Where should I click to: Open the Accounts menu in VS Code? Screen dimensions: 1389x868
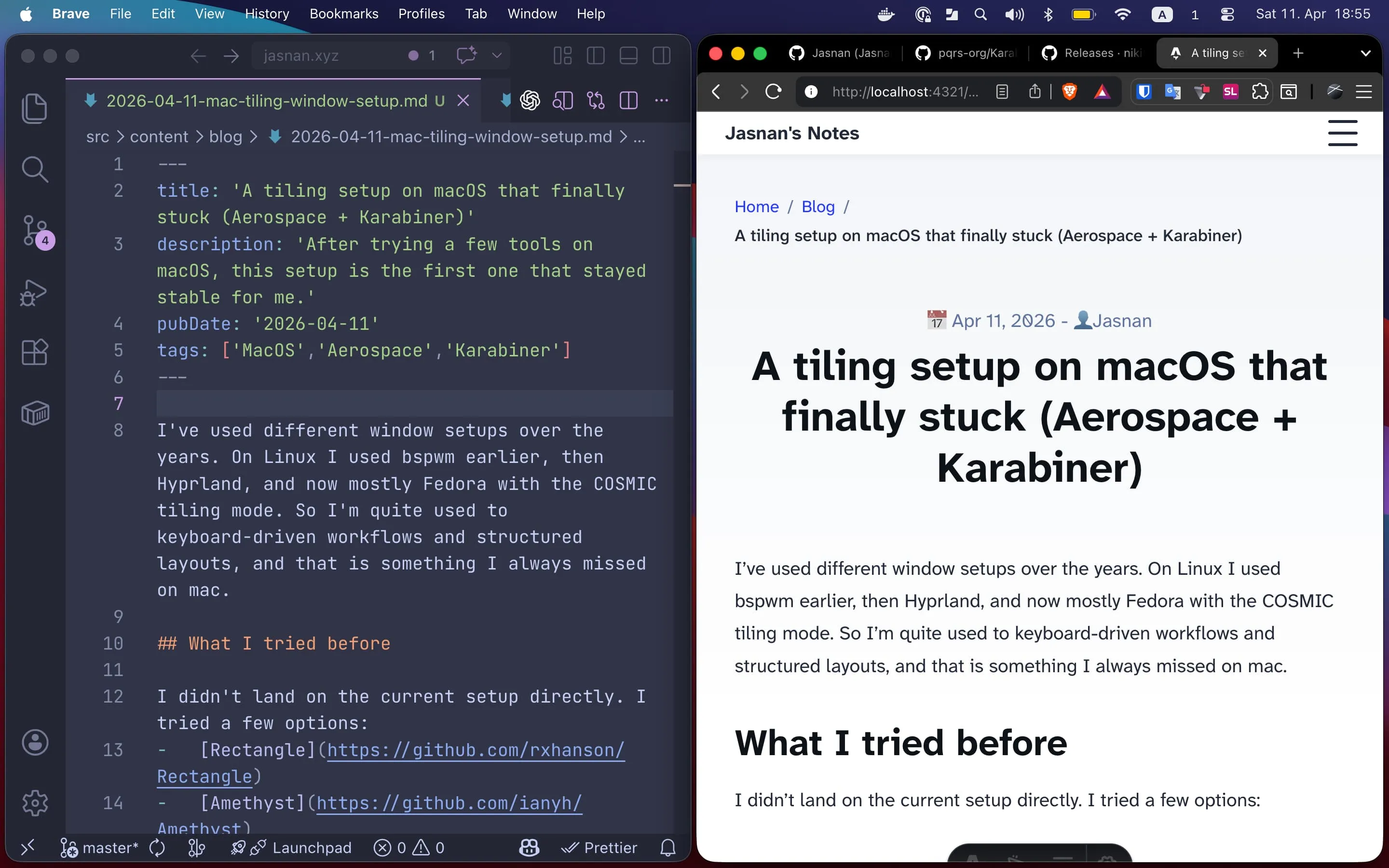point(35,742)
